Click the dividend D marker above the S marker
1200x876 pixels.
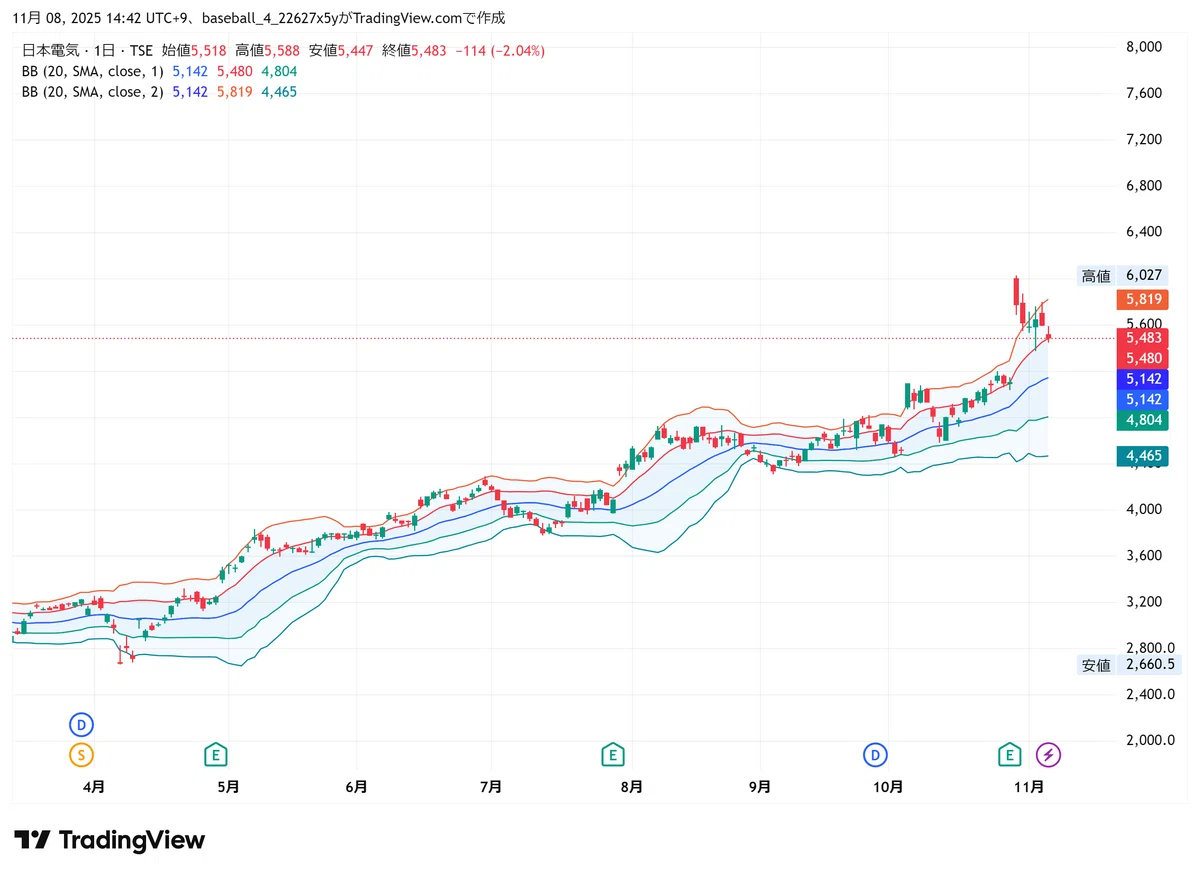pos(81,724)
